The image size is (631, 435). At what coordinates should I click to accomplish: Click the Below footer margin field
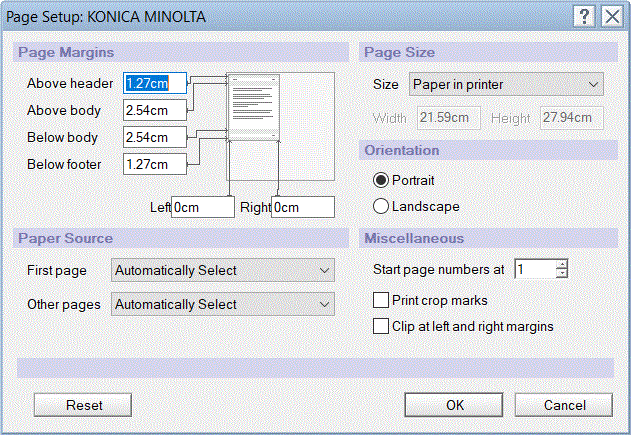(155, 164)
